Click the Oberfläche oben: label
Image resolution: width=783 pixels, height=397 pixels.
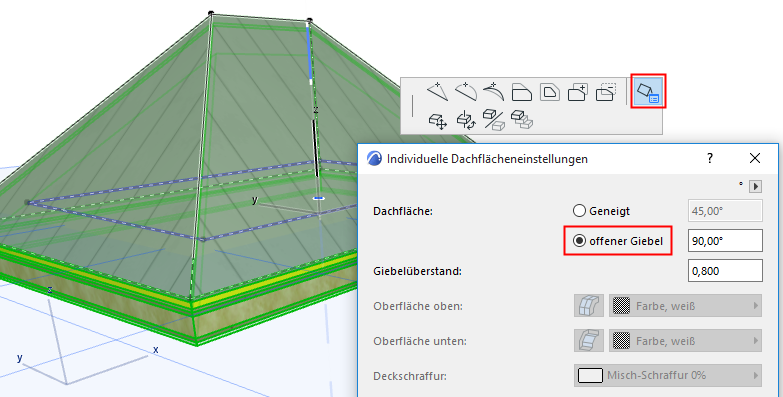pos(418,306)
